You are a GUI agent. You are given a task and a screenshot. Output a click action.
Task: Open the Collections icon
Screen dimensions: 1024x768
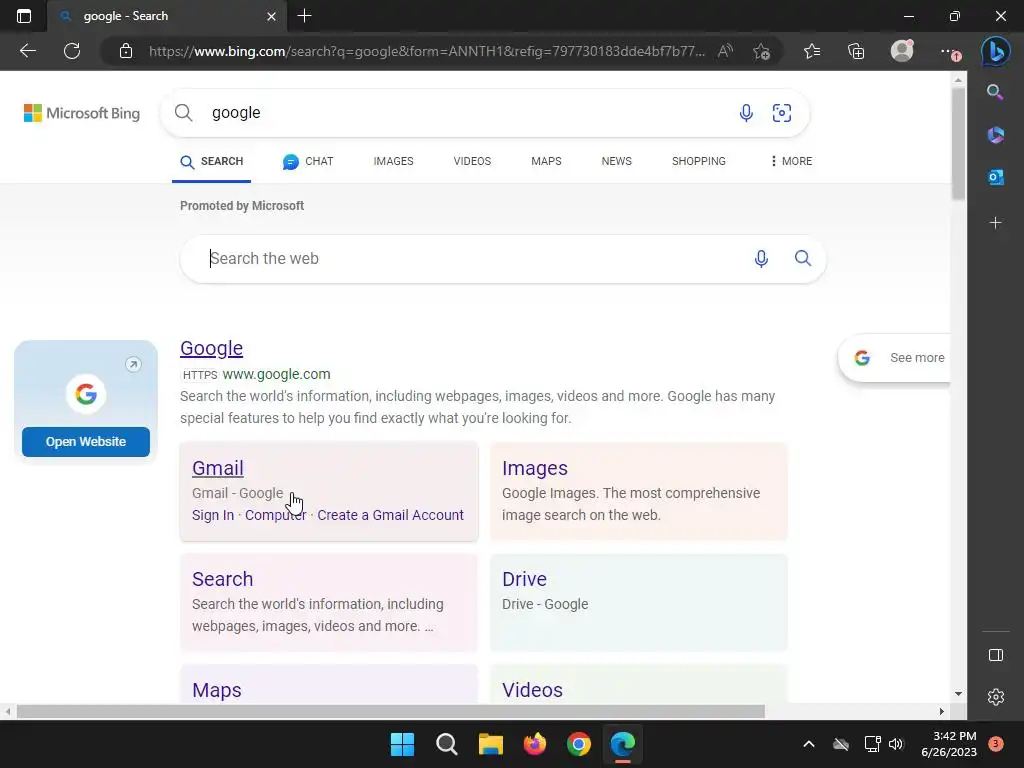click(x=856, y=51)
